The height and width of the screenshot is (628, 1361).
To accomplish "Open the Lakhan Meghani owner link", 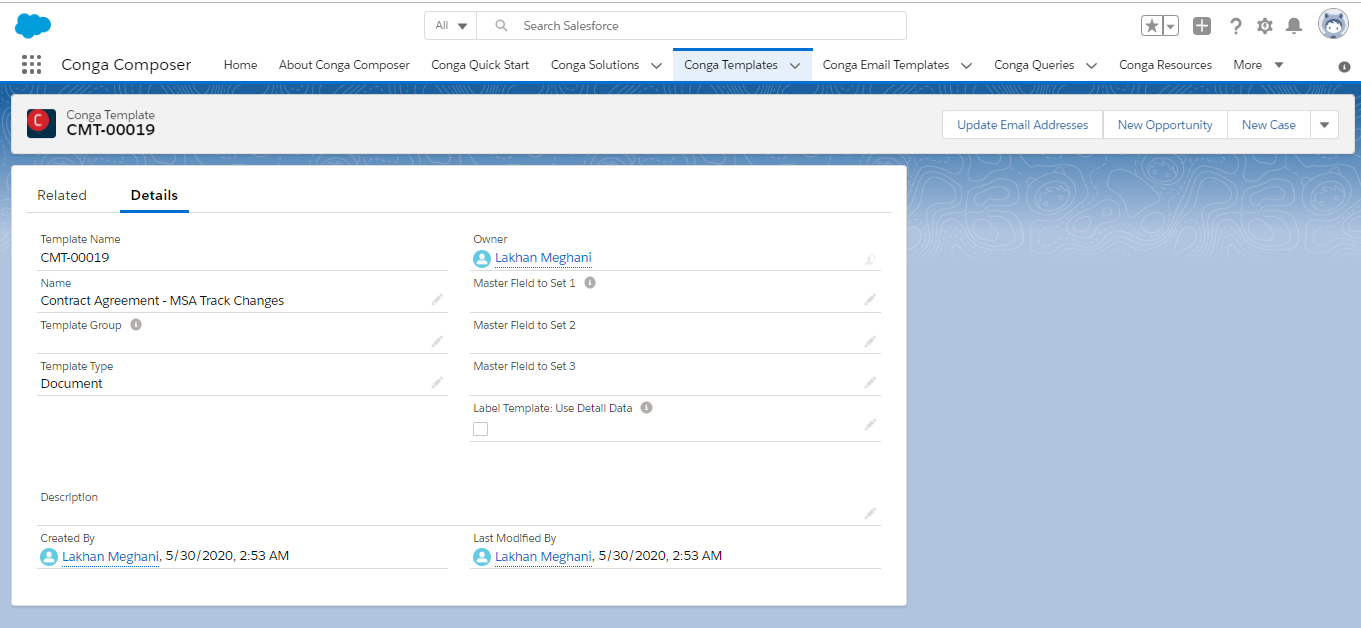I will pos(543,257).
